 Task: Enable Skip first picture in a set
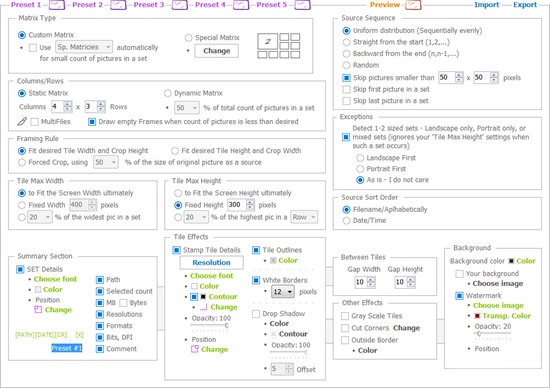pyautogui.click(x=346, y=89)
